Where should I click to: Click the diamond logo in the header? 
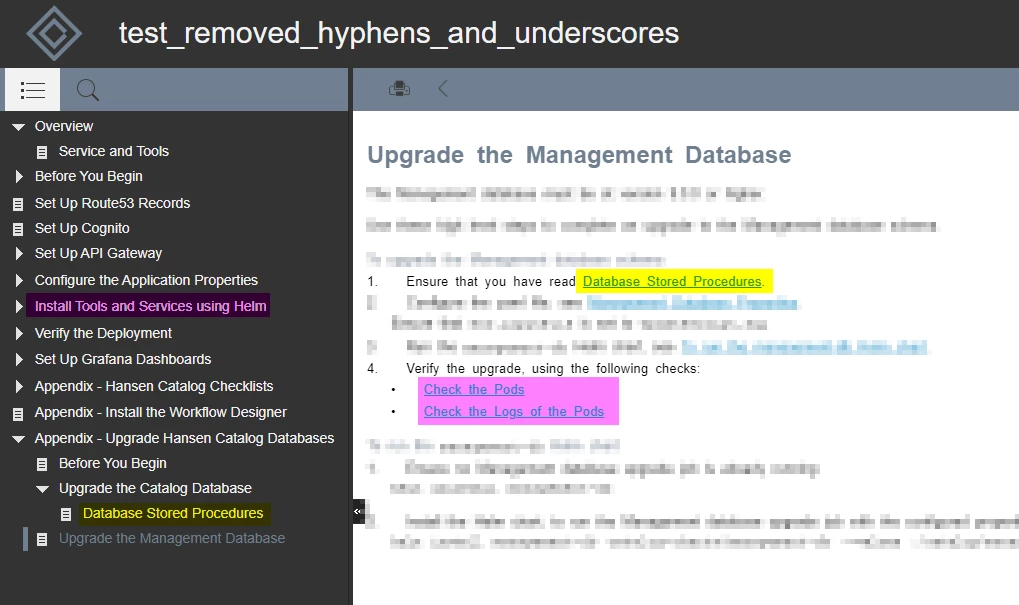[54, 33]
